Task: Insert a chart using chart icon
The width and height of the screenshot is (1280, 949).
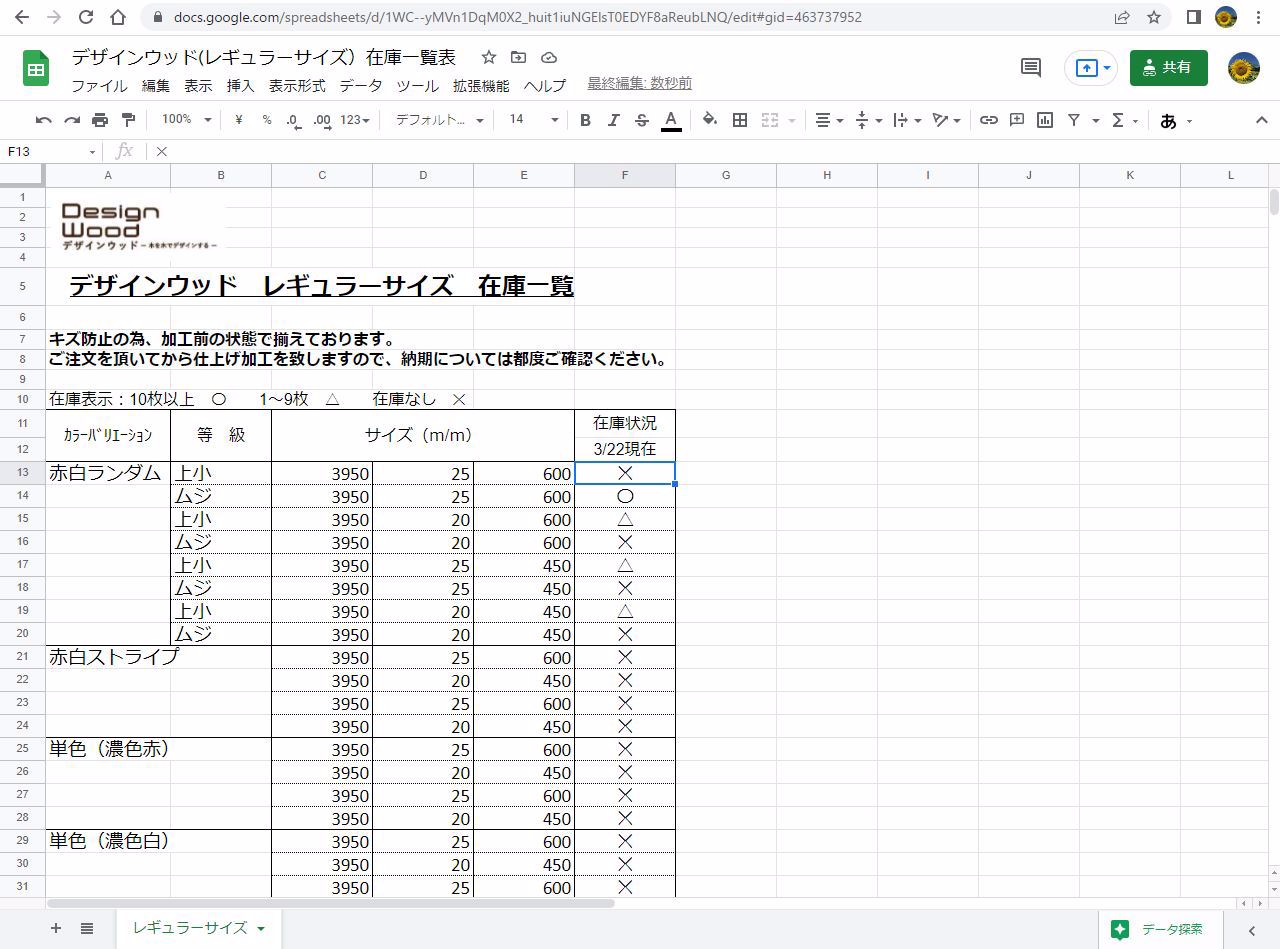Action: pos(1045,120)
